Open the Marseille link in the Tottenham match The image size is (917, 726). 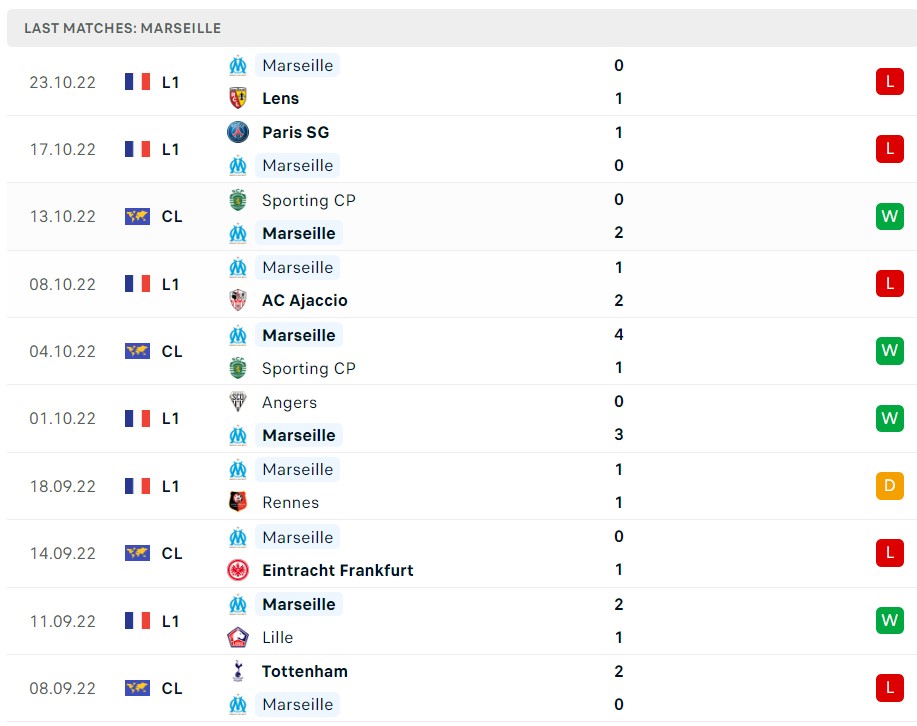coord(297,704)
